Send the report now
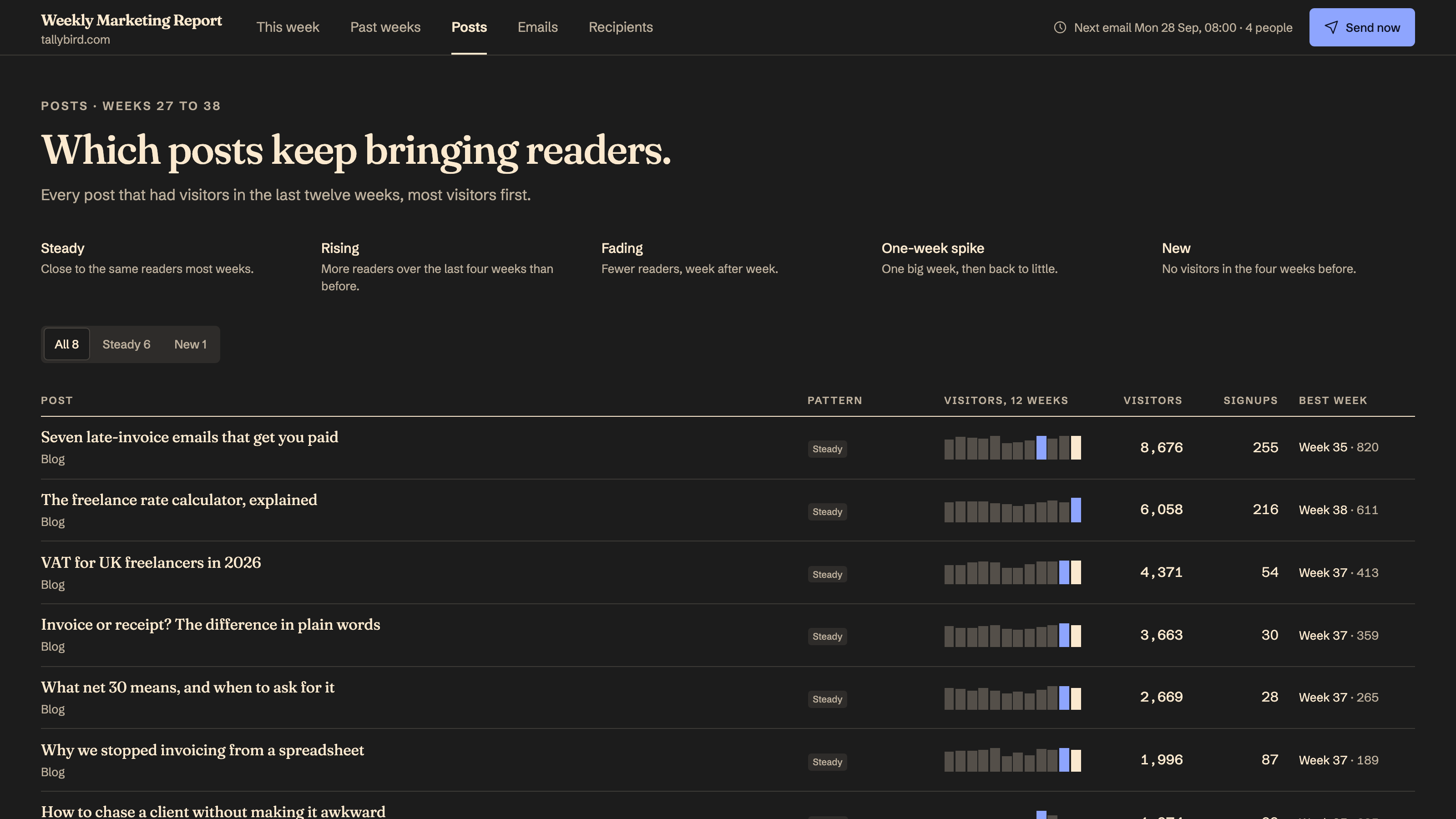This screenshot has width=1456, height=819. coord(1362,27)
